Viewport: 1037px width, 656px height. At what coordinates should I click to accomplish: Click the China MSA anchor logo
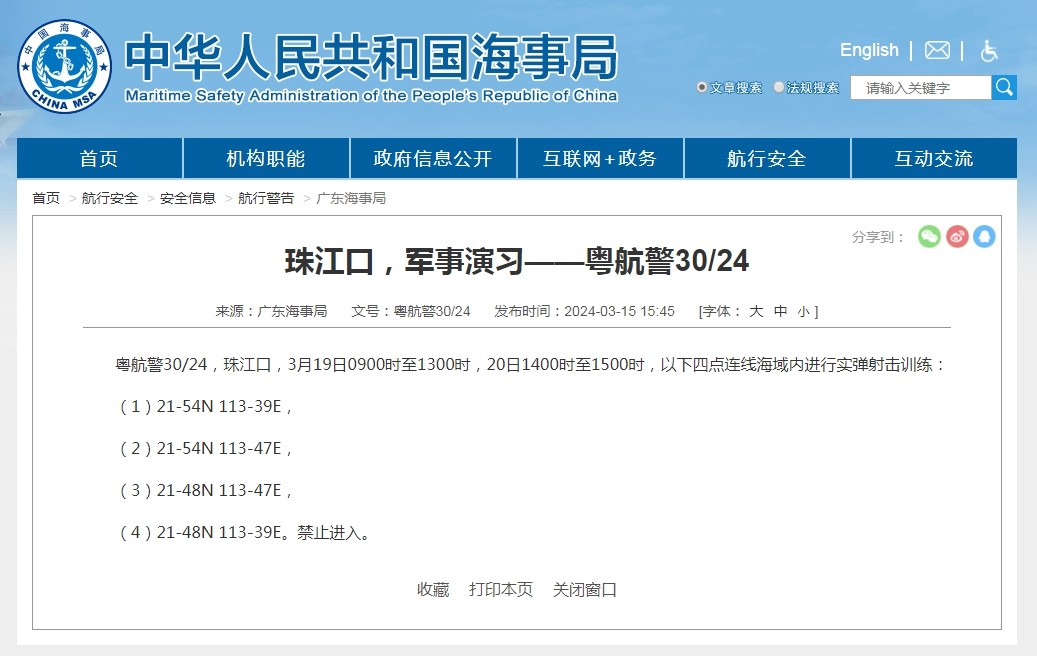tap(64, 66)
